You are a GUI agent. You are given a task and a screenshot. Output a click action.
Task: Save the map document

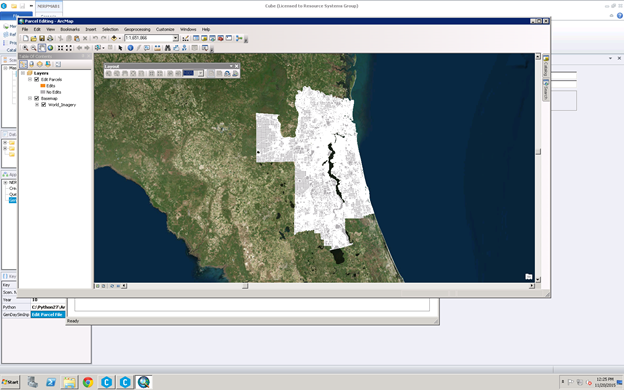coord(42,38)
